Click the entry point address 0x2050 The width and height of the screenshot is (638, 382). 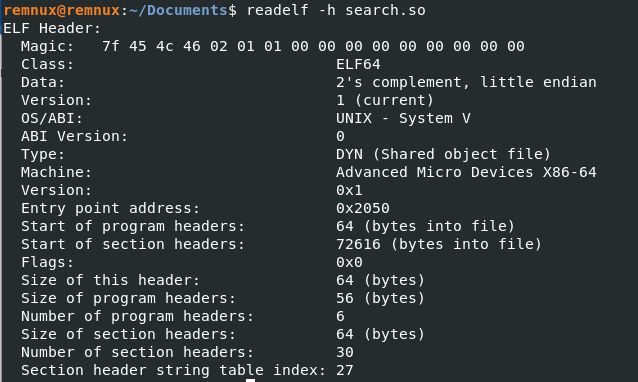363,208
